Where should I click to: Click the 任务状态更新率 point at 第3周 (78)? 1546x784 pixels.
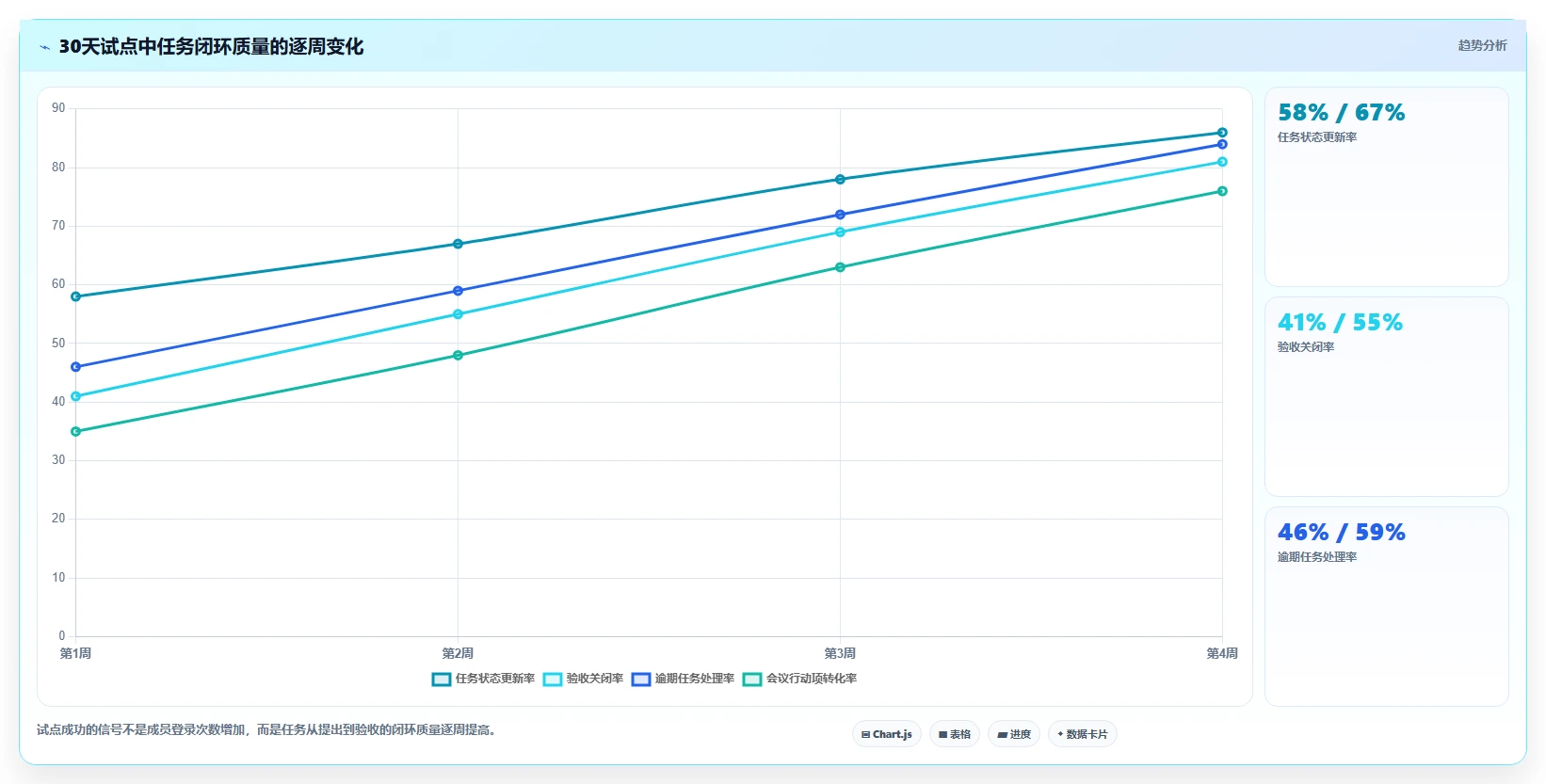tap(841, 180)
